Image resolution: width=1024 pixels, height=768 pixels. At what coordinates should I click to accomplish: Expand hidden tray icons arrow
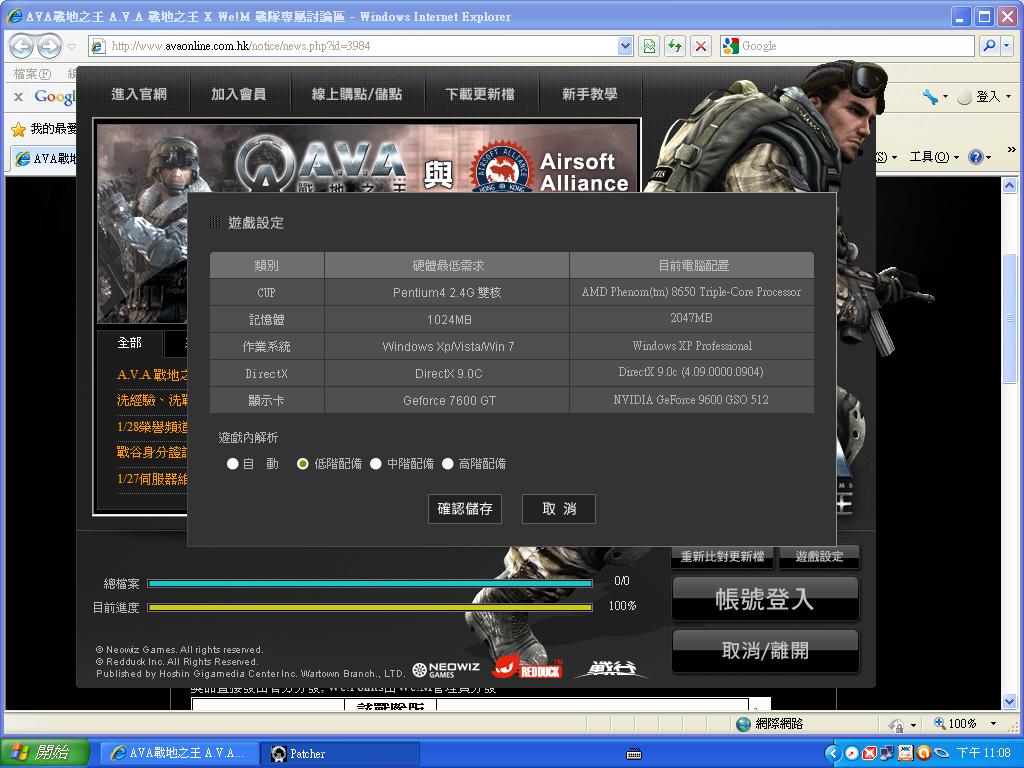(832, 754)
